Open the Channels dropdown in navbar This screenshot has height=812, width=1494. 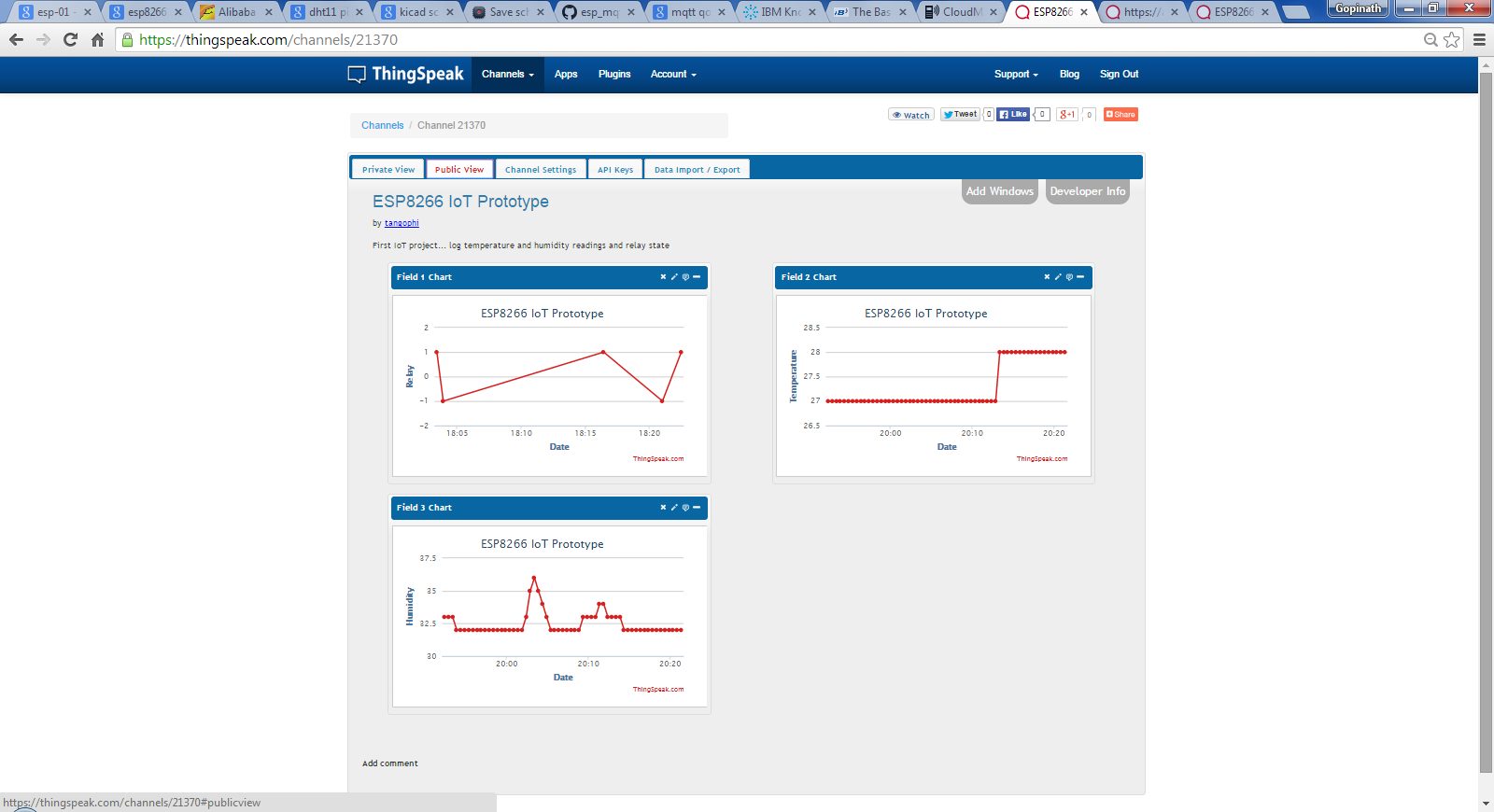tap(508, 75)
